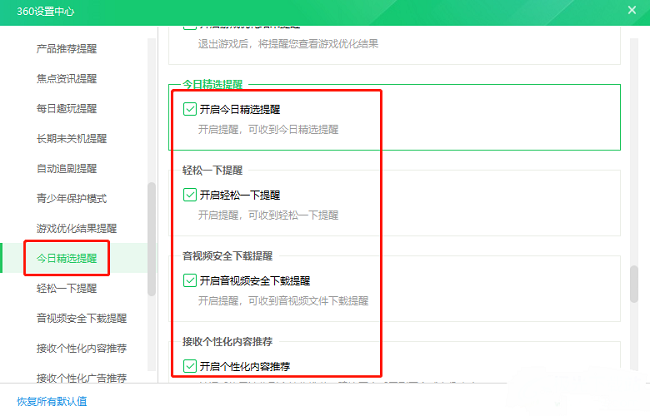The width and height of the screenshot is (650, 416).
Task: Click 恢复所有默认值 link
Action: [52, 401]
